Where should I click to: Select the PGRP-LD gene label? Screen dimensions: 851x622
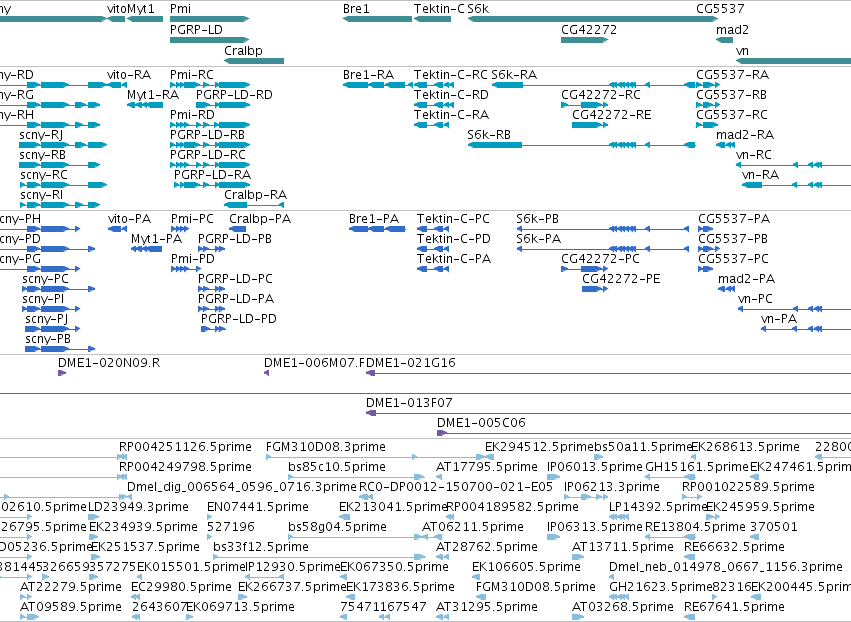point(196,30)
